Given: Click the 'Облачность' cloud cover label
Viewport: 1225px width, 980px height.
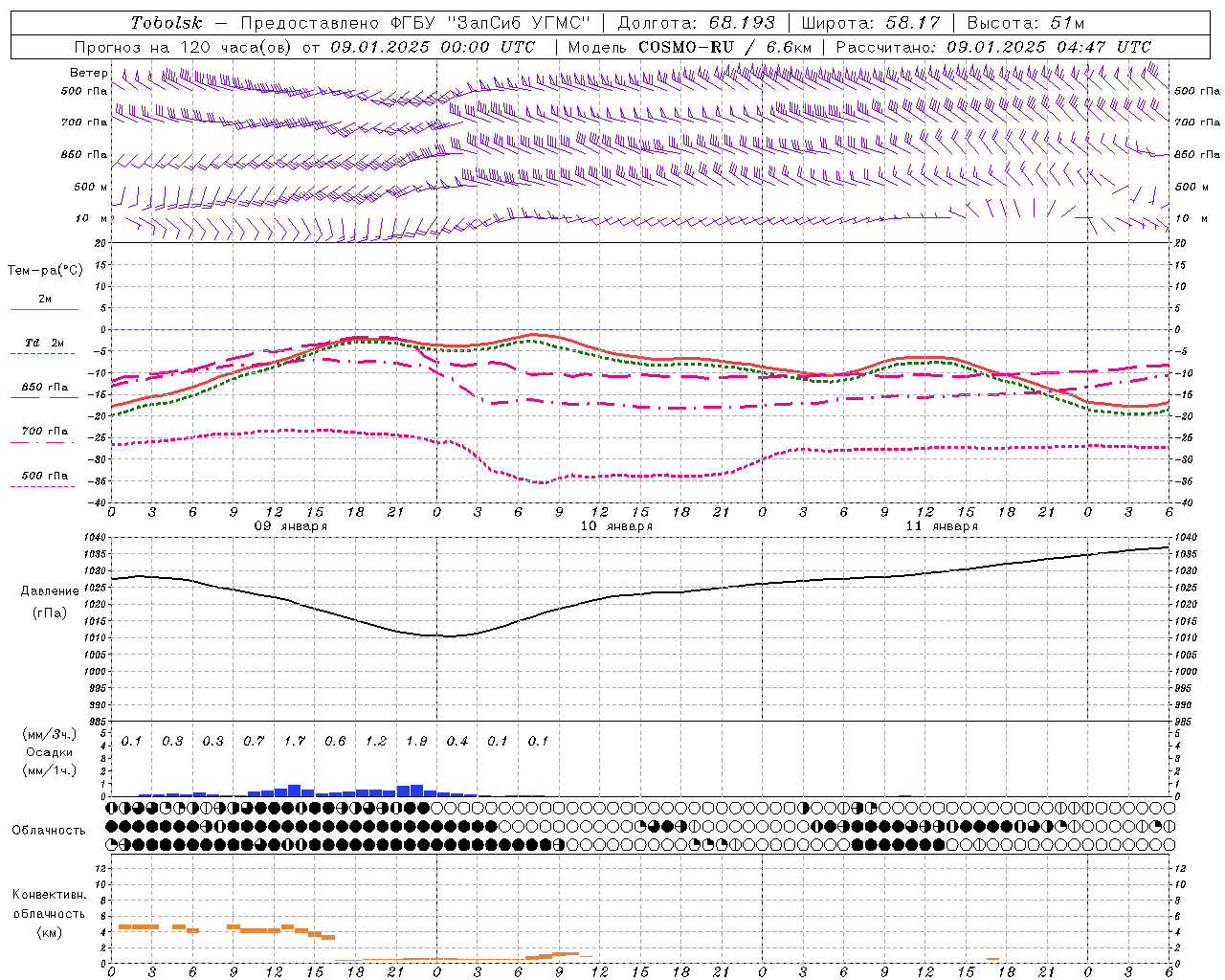Looking at the screenshot, I should pyautogui.click(x=49, y=831).
